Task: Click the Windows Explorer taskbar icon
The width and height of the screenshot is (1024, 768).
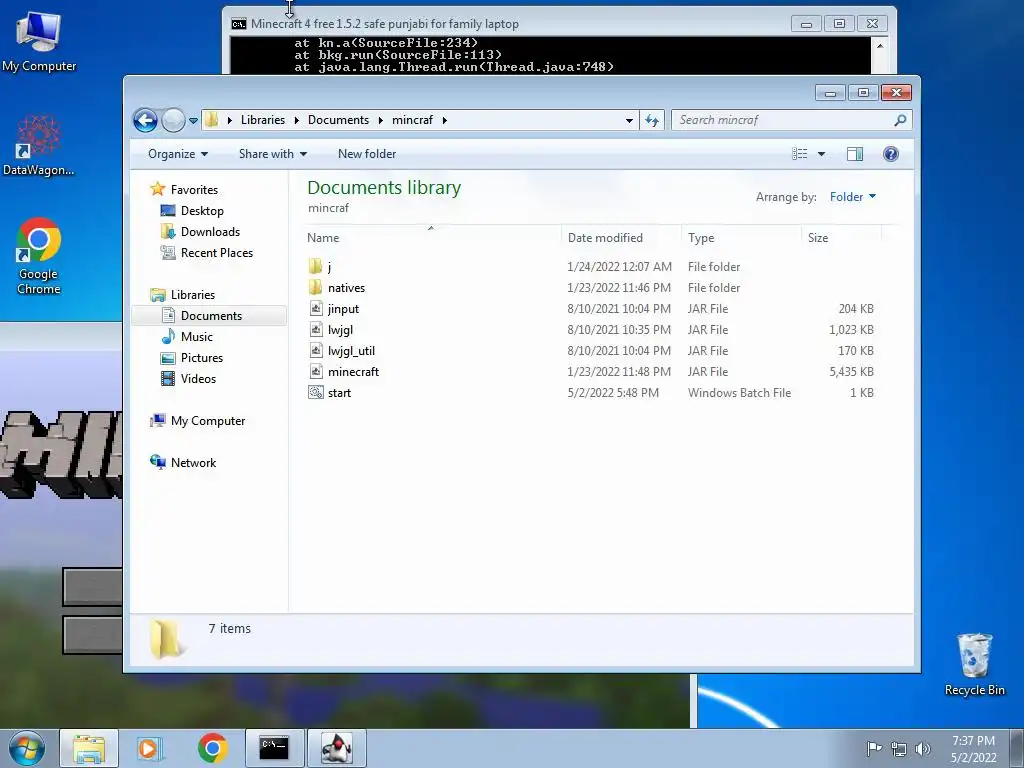Action: coord(89,748)
